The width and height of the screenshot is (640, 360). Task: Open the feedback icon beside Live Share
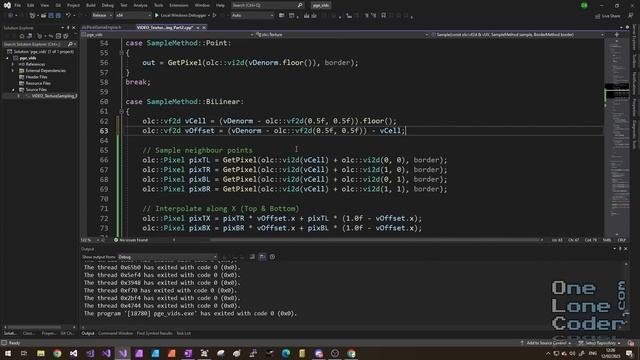coord(631,16)
